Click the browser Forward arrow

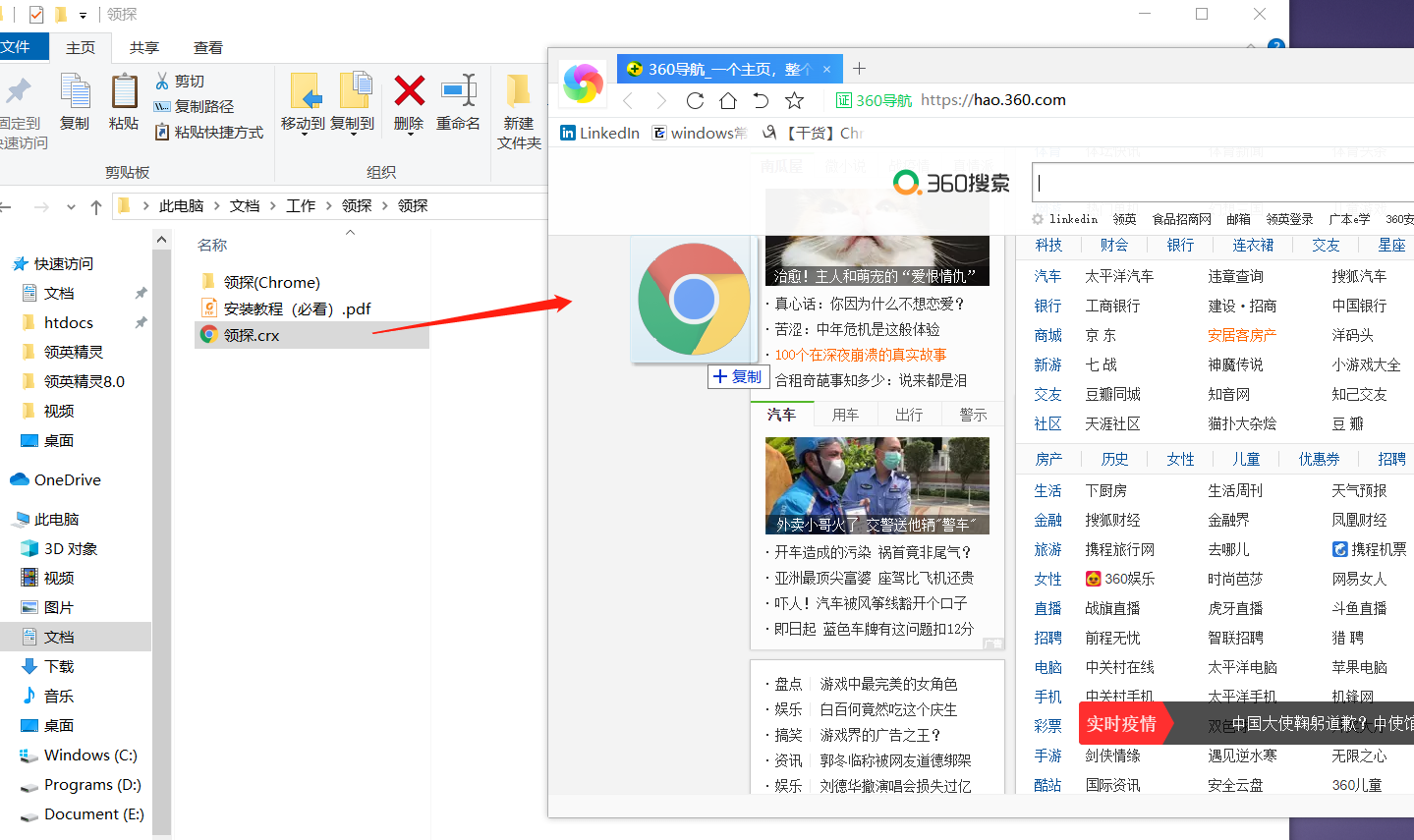coord(661,100)
